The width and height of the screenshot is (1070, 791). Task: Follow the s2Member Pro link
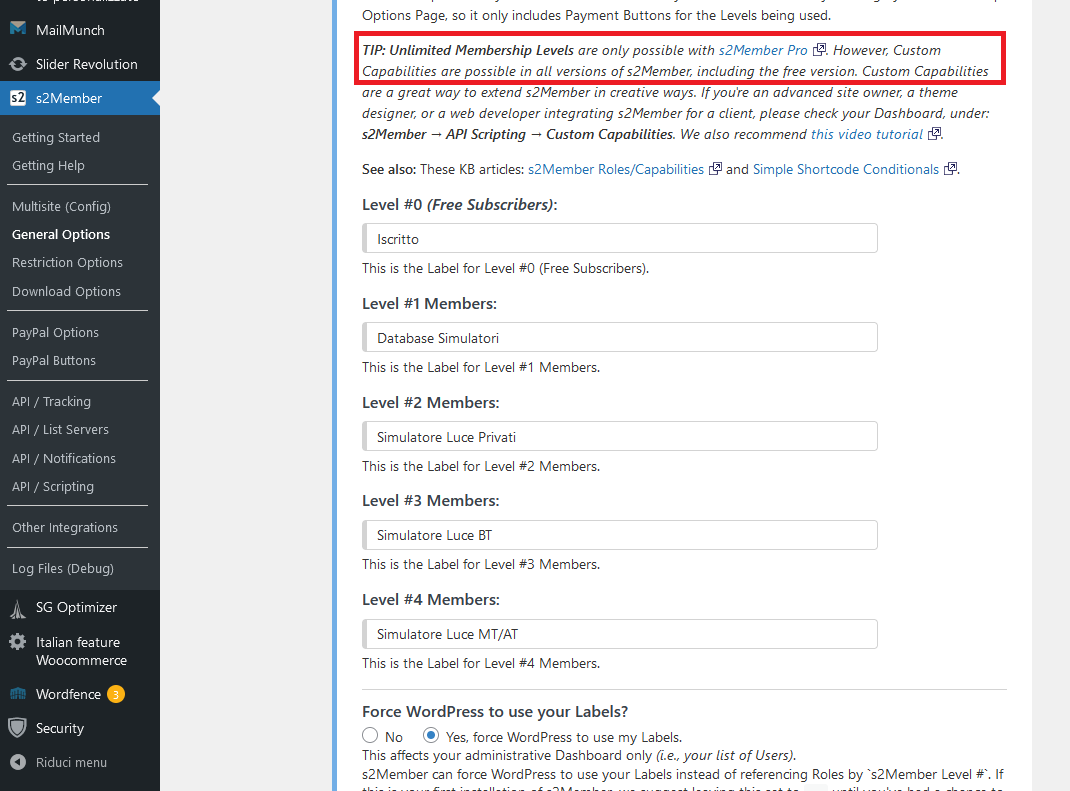click(x=763, y=50)
